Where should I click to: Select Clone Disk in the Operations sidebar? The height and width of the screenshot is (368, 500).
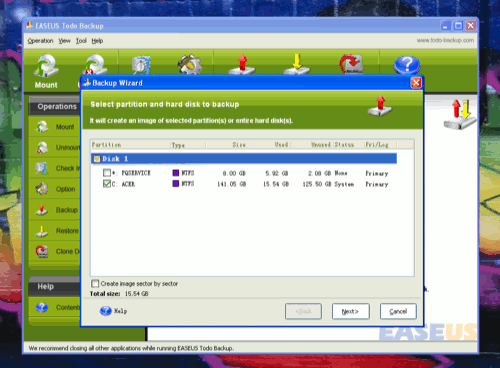(x=55, y=251)
